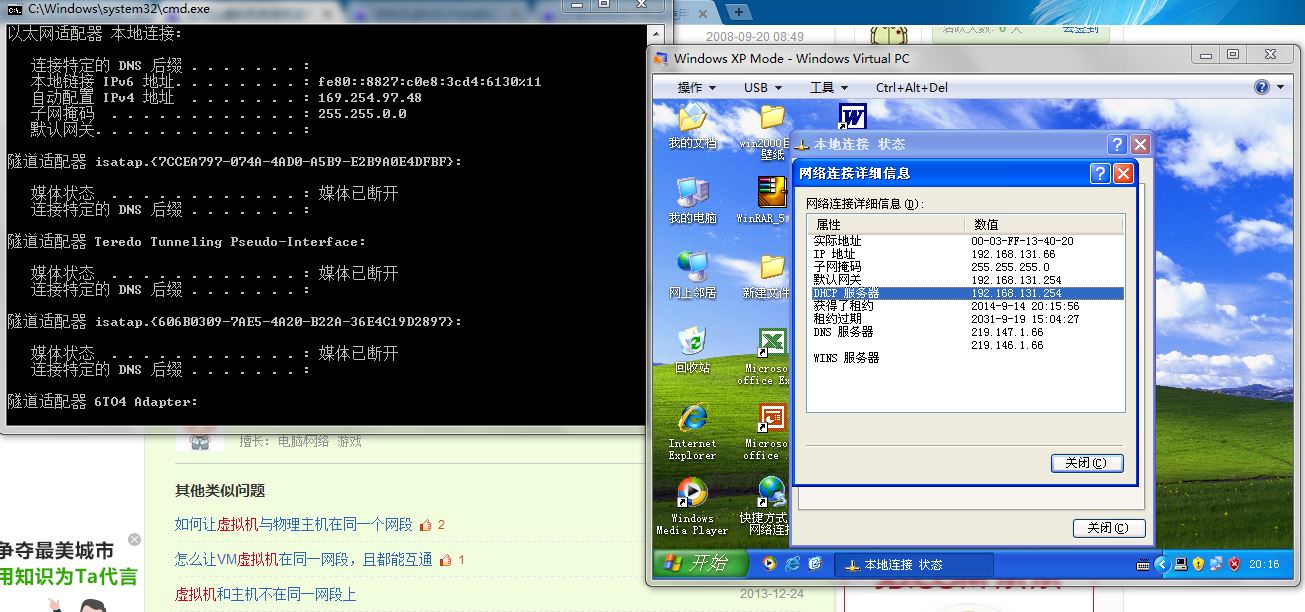Launch Windows Media Player desktop icon
Viewport: 1305px width, 612px height.
pyautogui.click(x=692, y=507)
